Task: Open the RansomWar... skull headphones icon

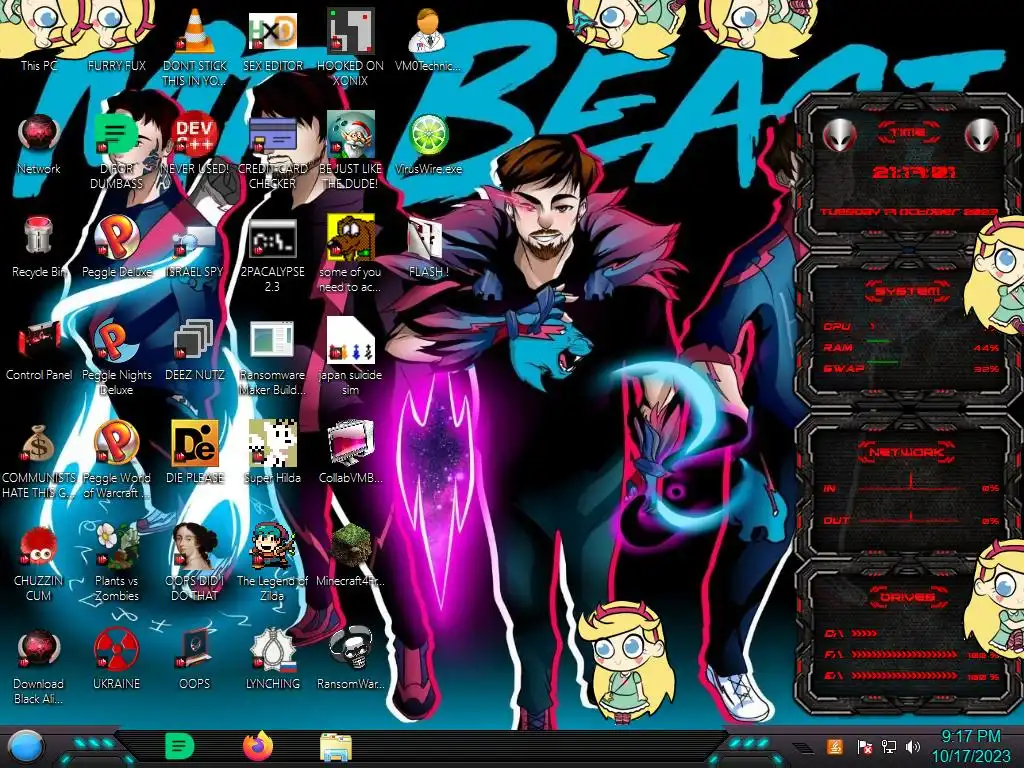Action: click(x=350, y=658)
